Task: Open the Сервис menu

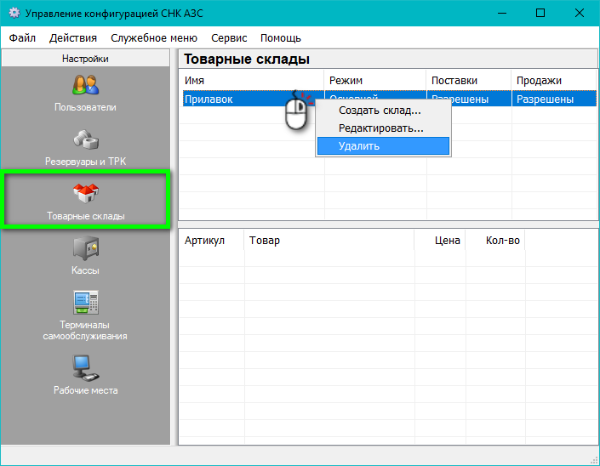Action: pyautogui.click(x=229, y=38)
